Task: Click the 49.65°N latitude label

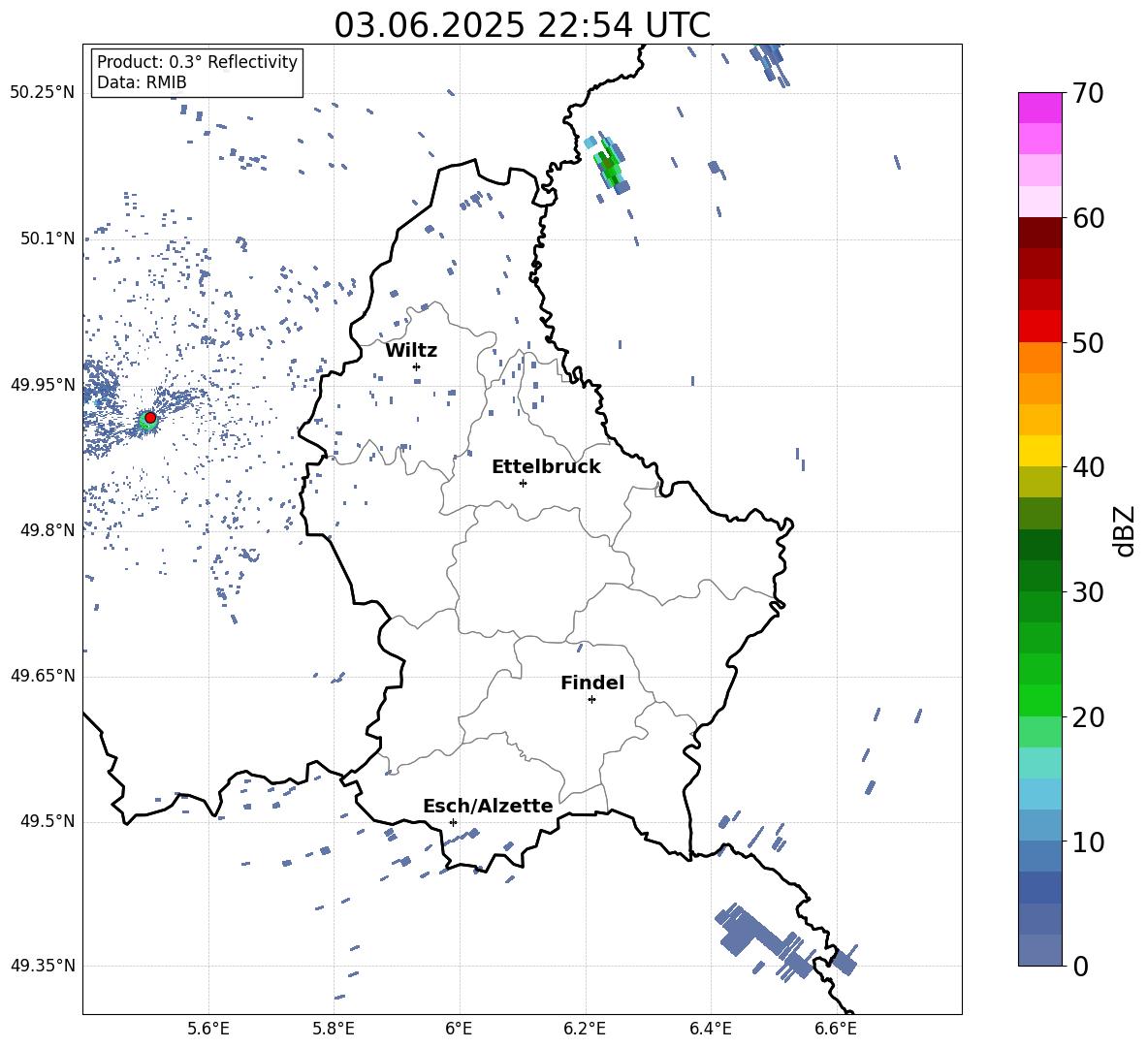Action: pos(43,675)
